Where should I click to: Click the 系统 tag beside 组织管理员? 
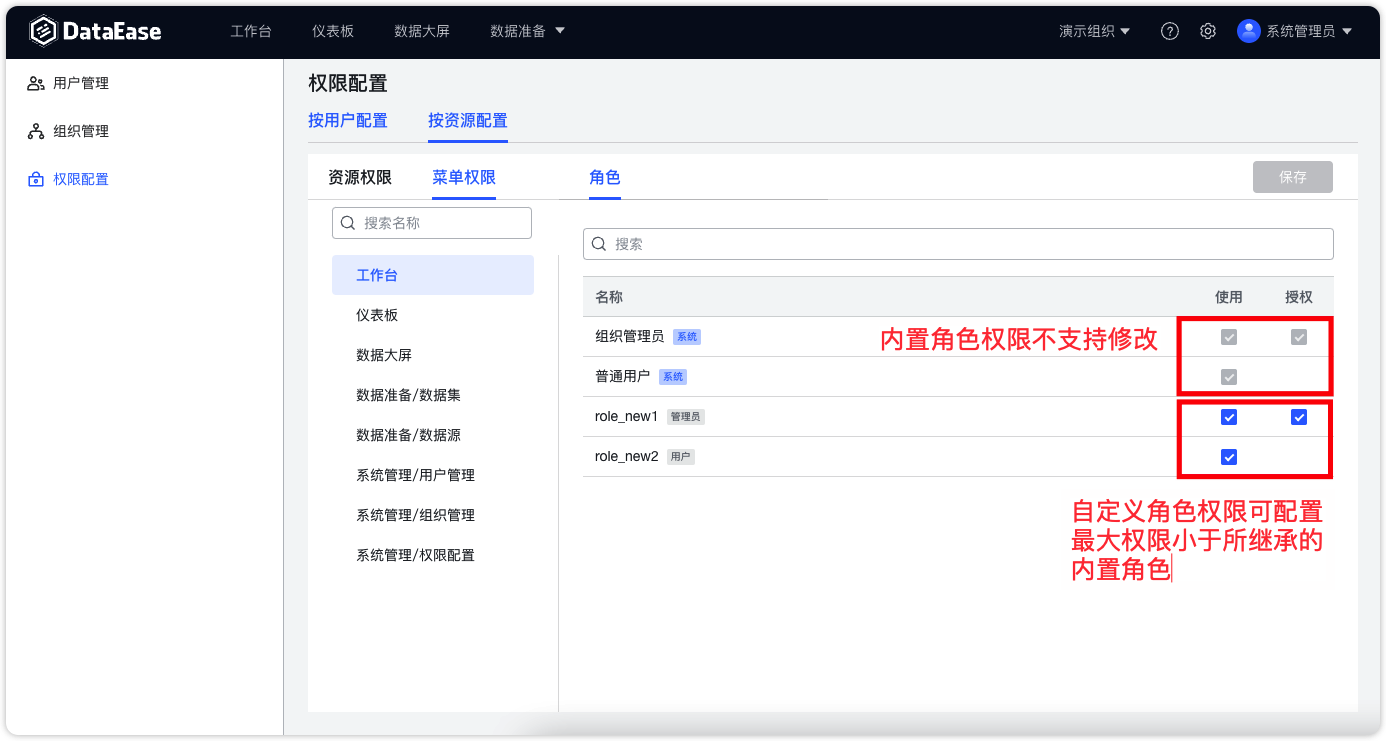pyautogui.click(x=687, y=337)
